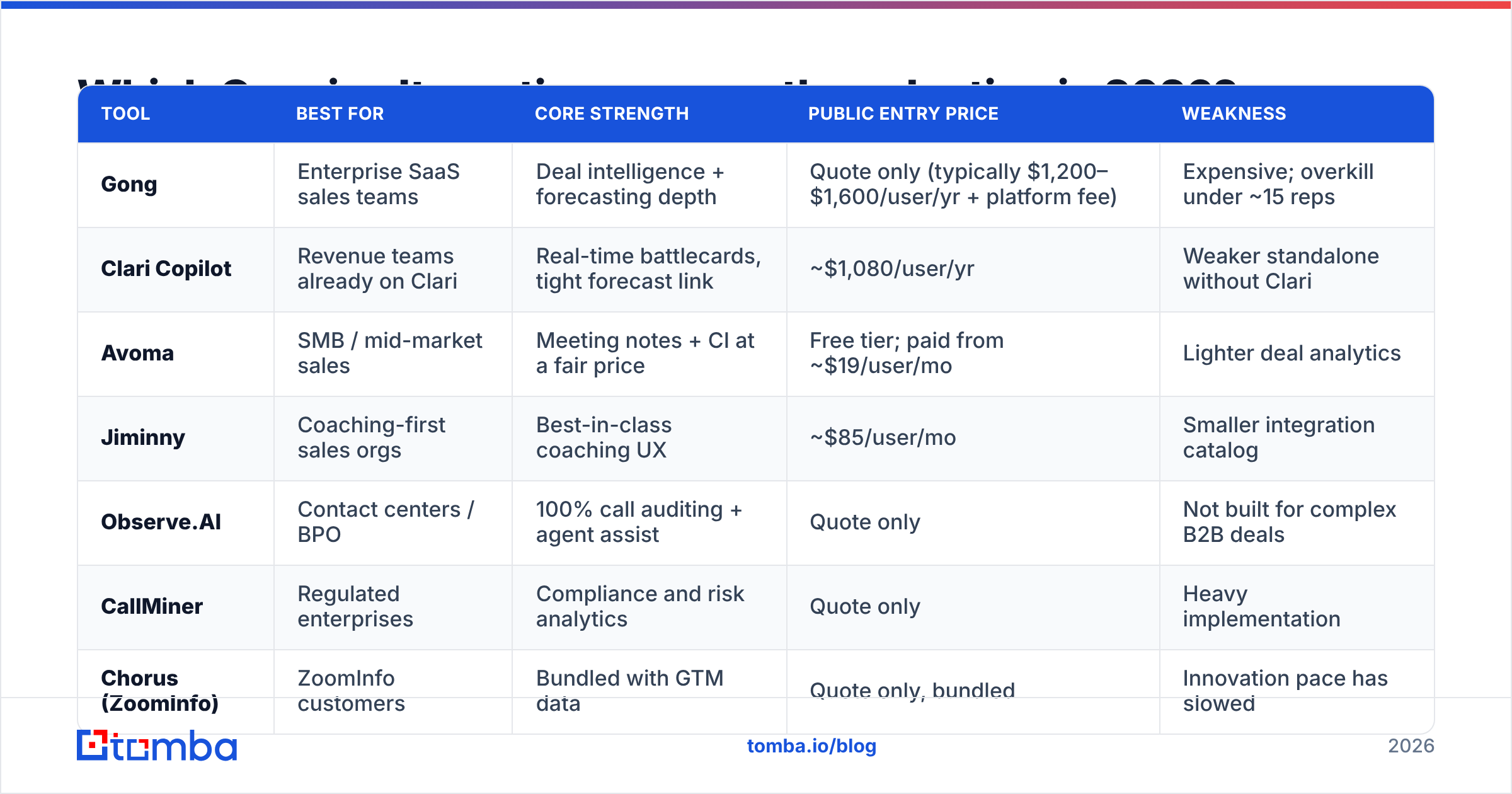Select the Chorus (ZoomInfo) tool name
This screenshot has width=1512, height=794.
point(160,691)
